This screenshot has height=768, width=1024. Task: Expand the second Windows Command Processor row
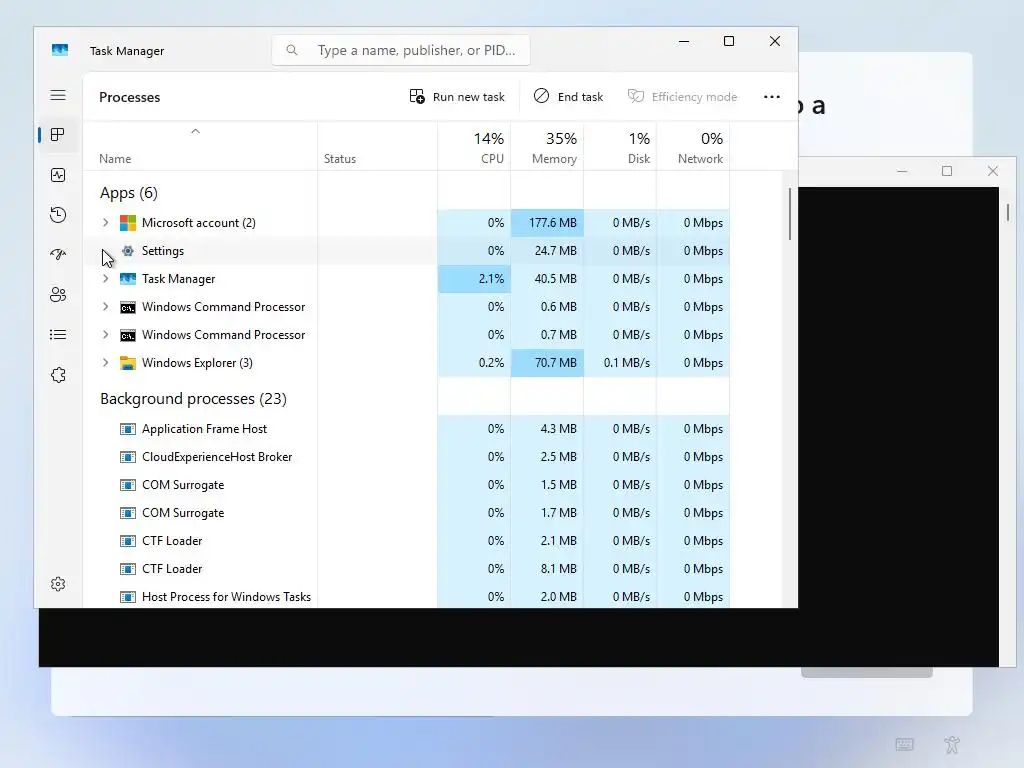(106, 335)
